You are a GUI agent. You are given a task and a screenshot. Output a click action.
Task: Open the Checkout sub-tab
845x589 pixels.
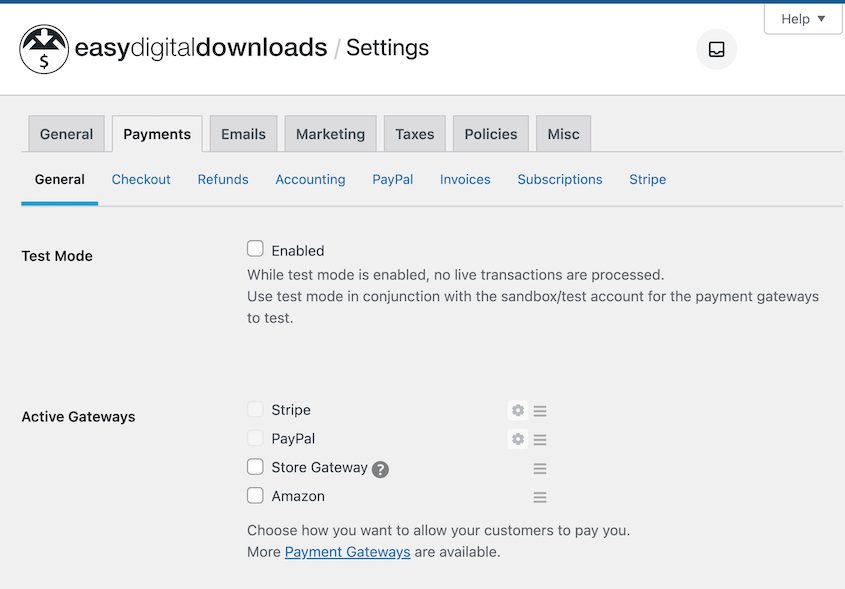pos(141,179)
